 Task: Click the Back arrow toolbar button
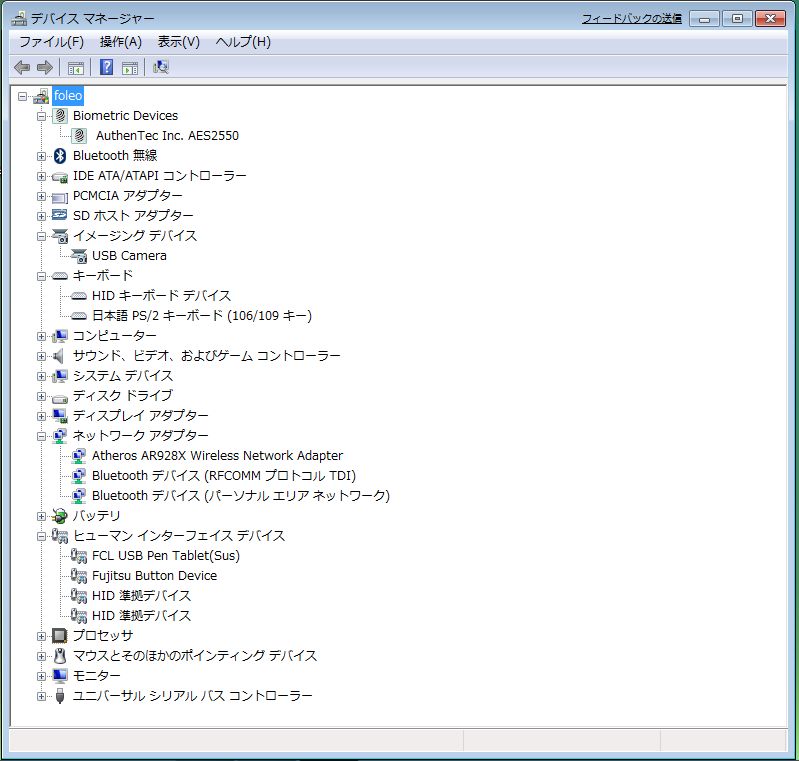22,67
